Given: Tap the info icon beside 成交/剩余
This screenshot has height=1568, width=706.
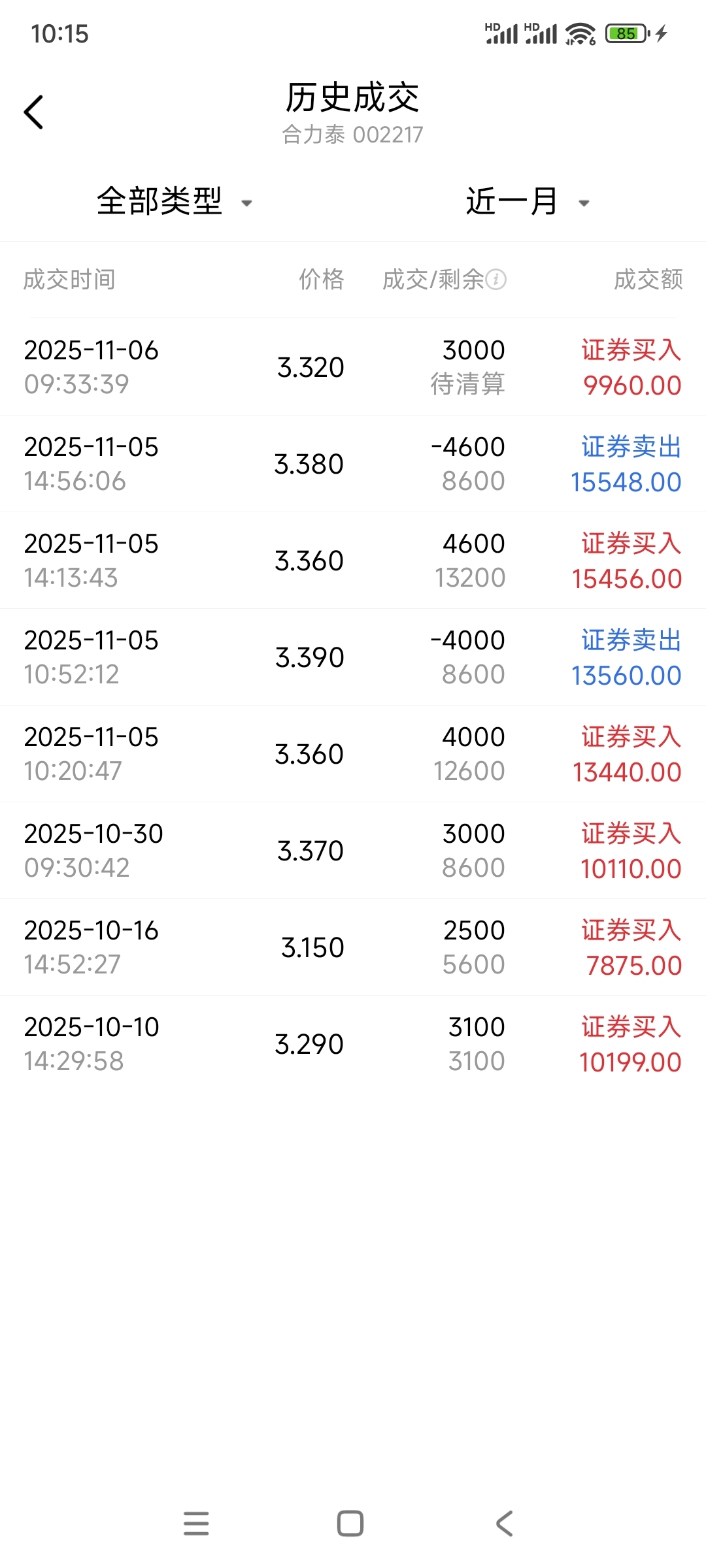Looking at the screenshot, I should pos(496,280).
